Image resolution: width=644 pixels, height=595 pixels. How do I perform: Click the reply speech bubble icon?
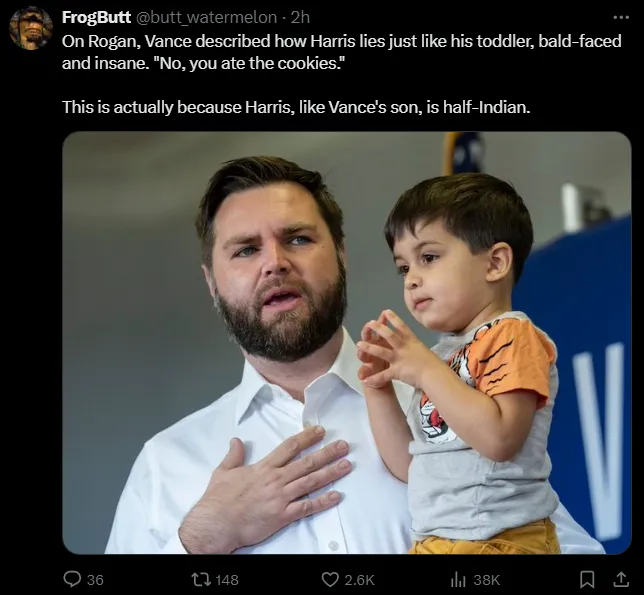click(71, 579)
